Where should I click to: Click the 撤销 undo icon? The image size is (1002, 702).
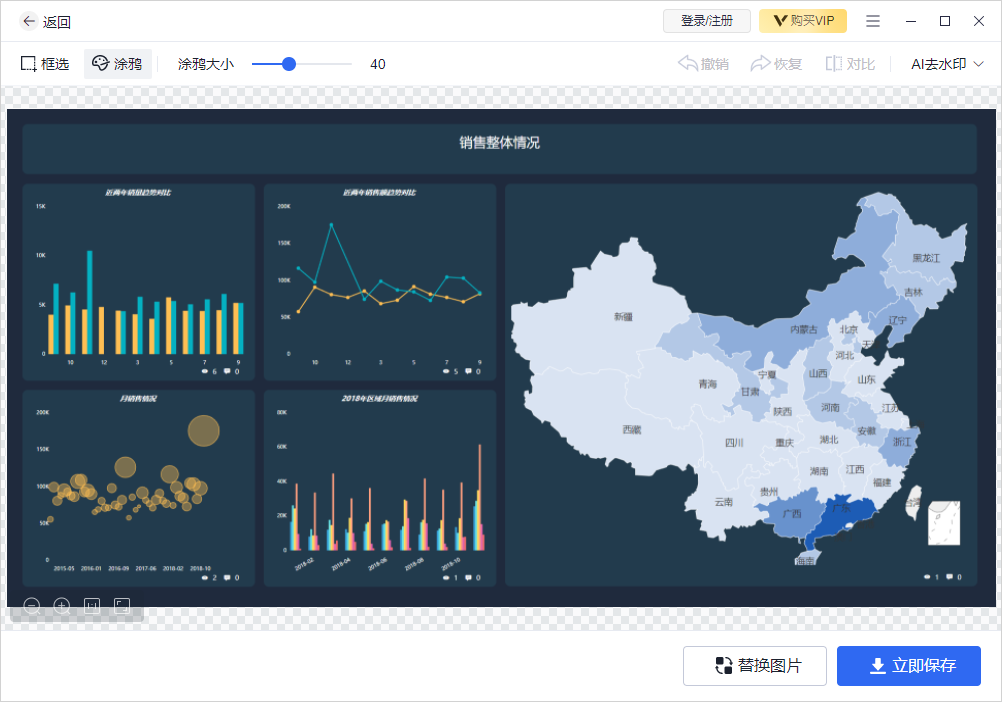pos(704,64)
